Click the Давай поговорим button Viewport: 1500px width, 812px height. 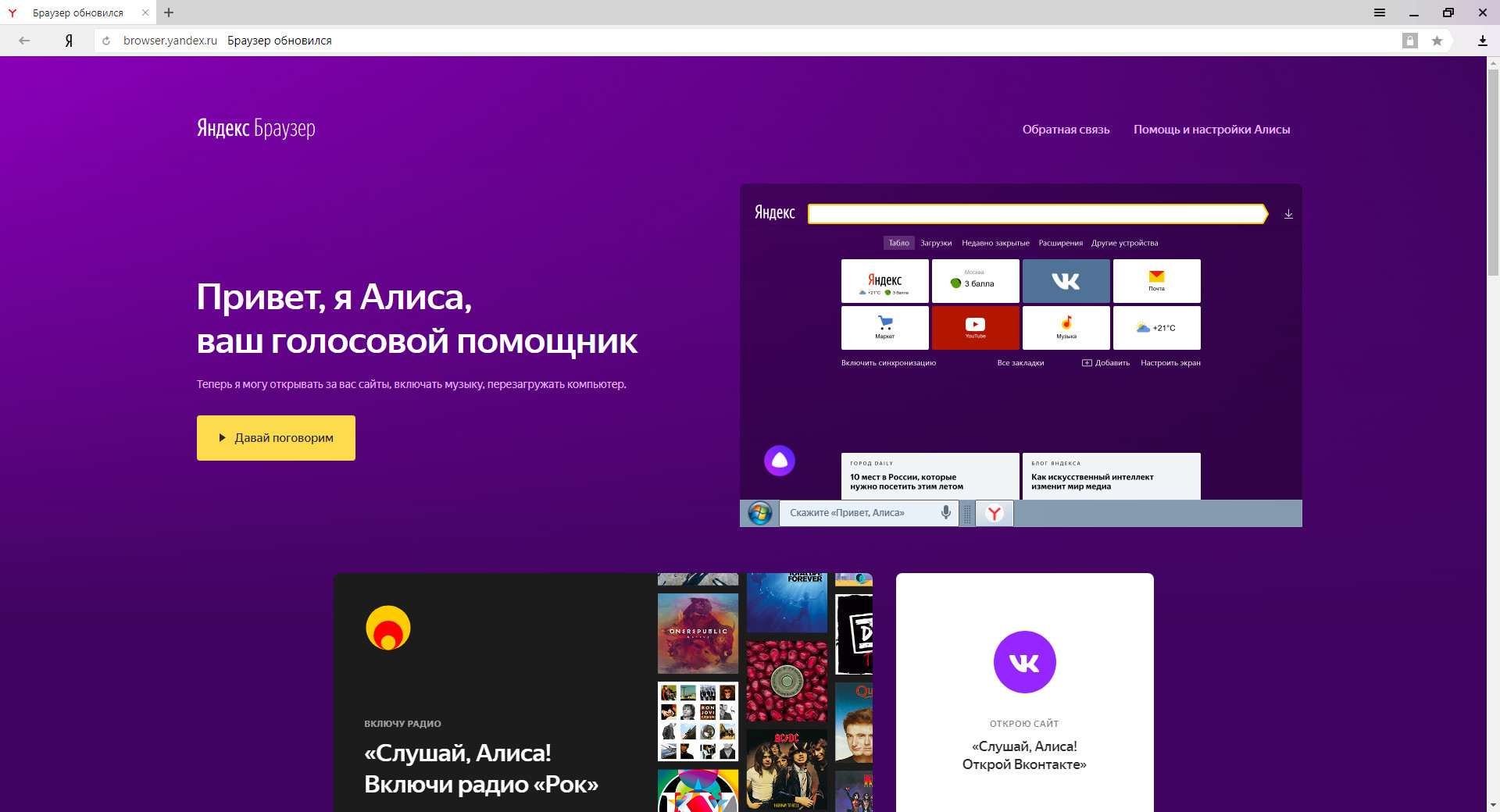click(276, 438)
